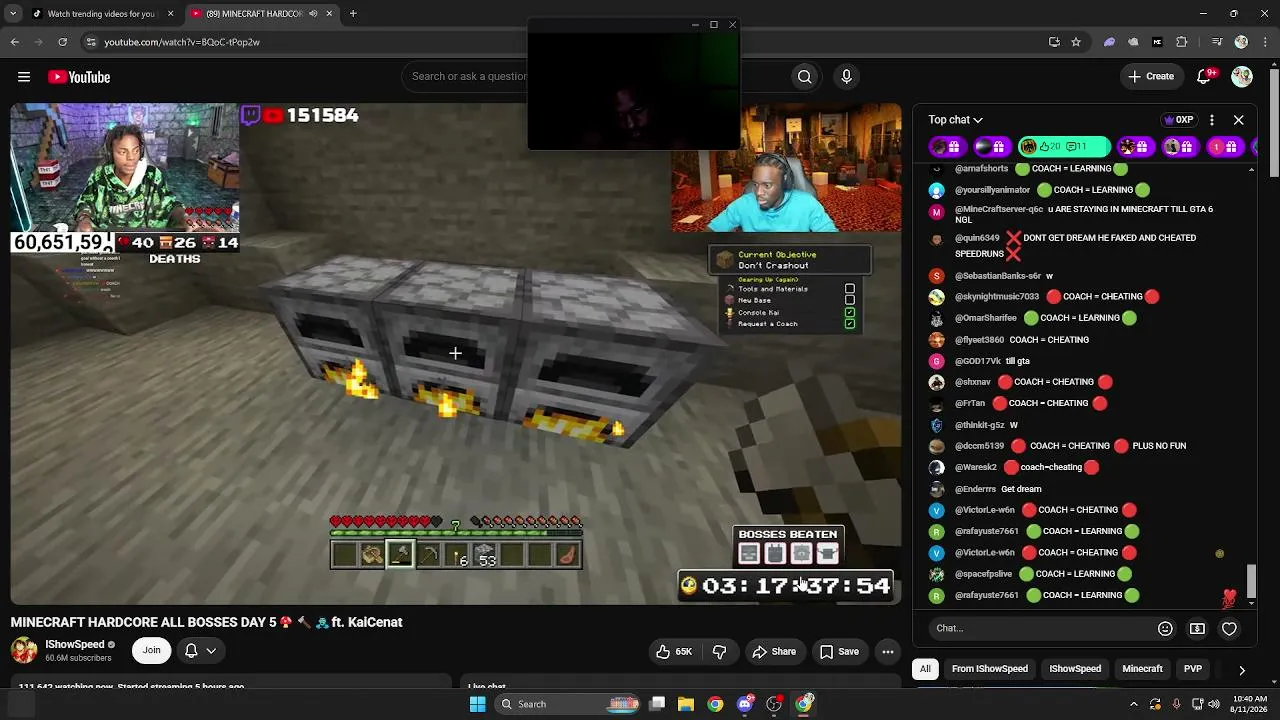
Task: Bookmark this page with star icon
Action: point(1076,42)
